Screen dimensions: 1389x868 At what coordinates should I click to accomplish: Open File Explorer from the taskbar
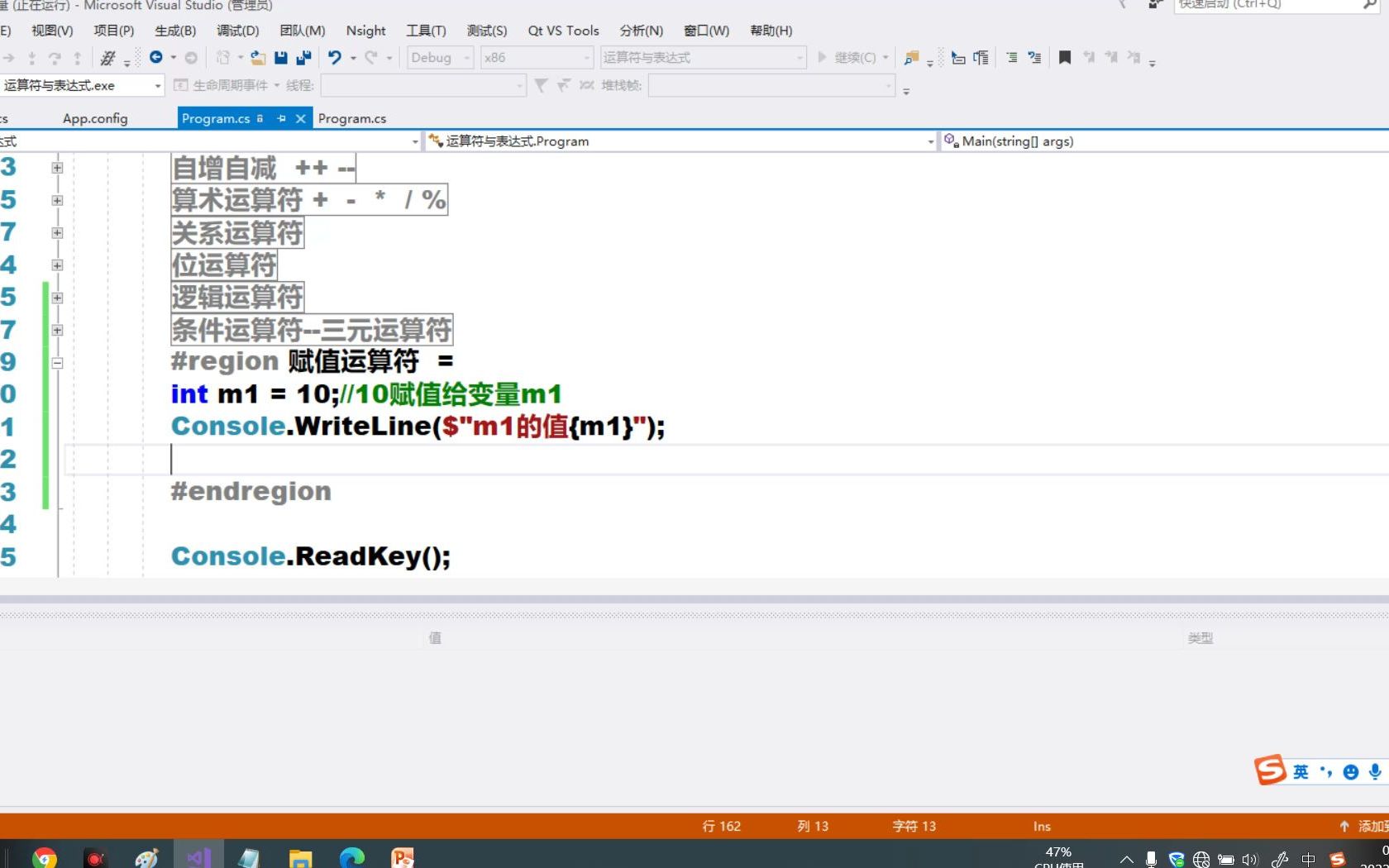pyautogui.click(x=300, y=858)
